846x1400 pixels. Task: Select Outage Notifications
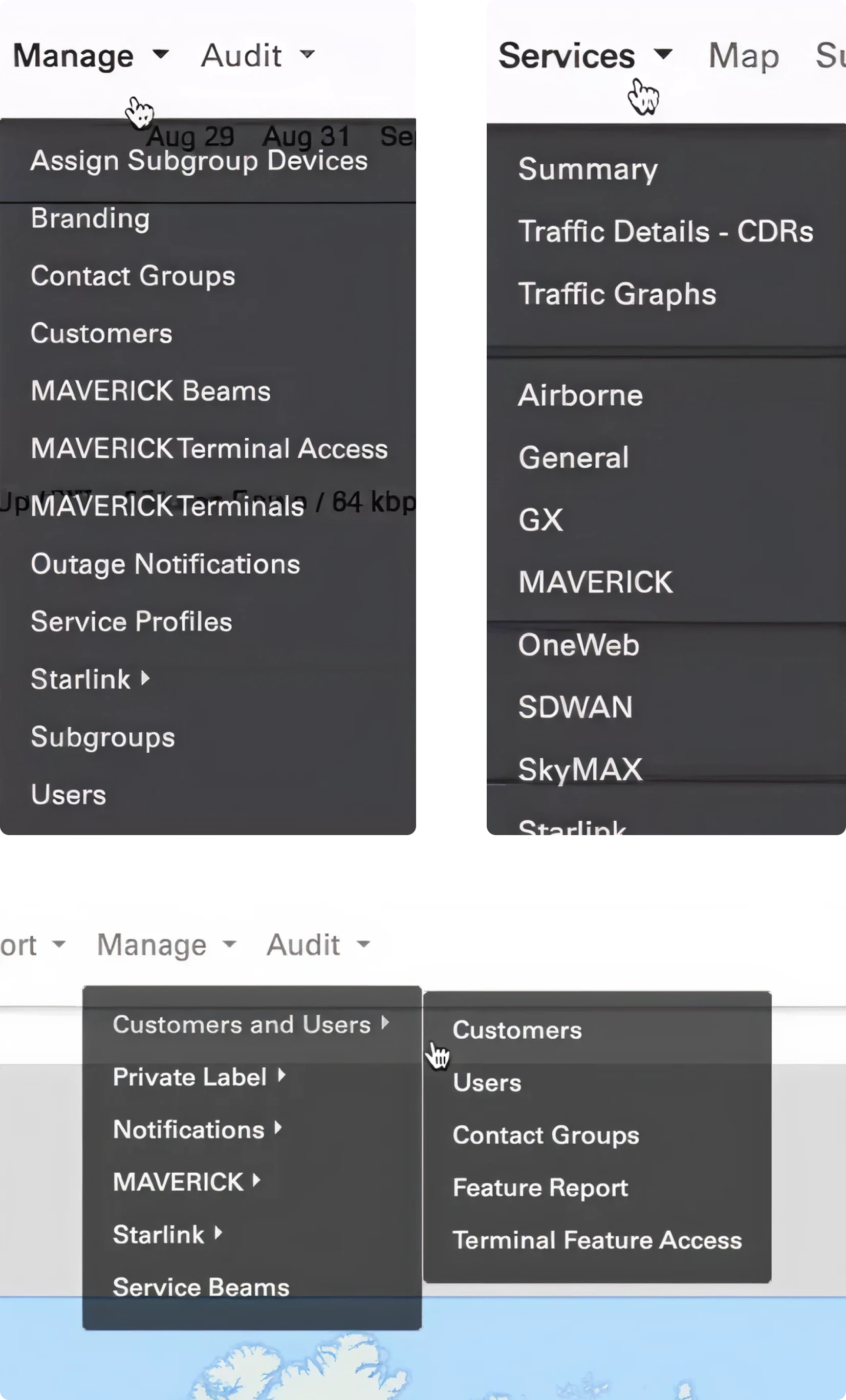(165, 564)
